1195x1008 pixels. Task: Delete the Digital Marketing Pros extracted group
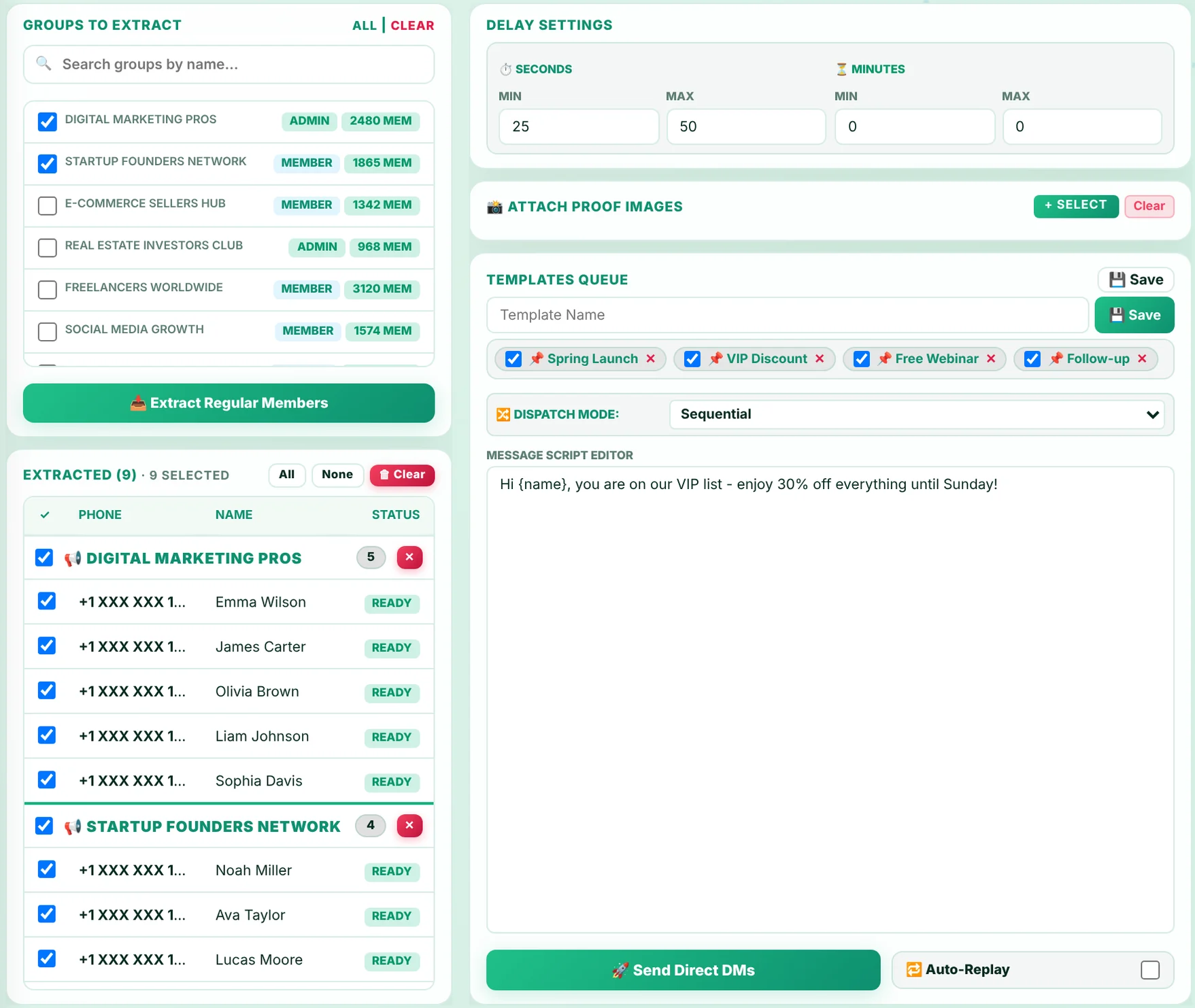pos(409,557)
